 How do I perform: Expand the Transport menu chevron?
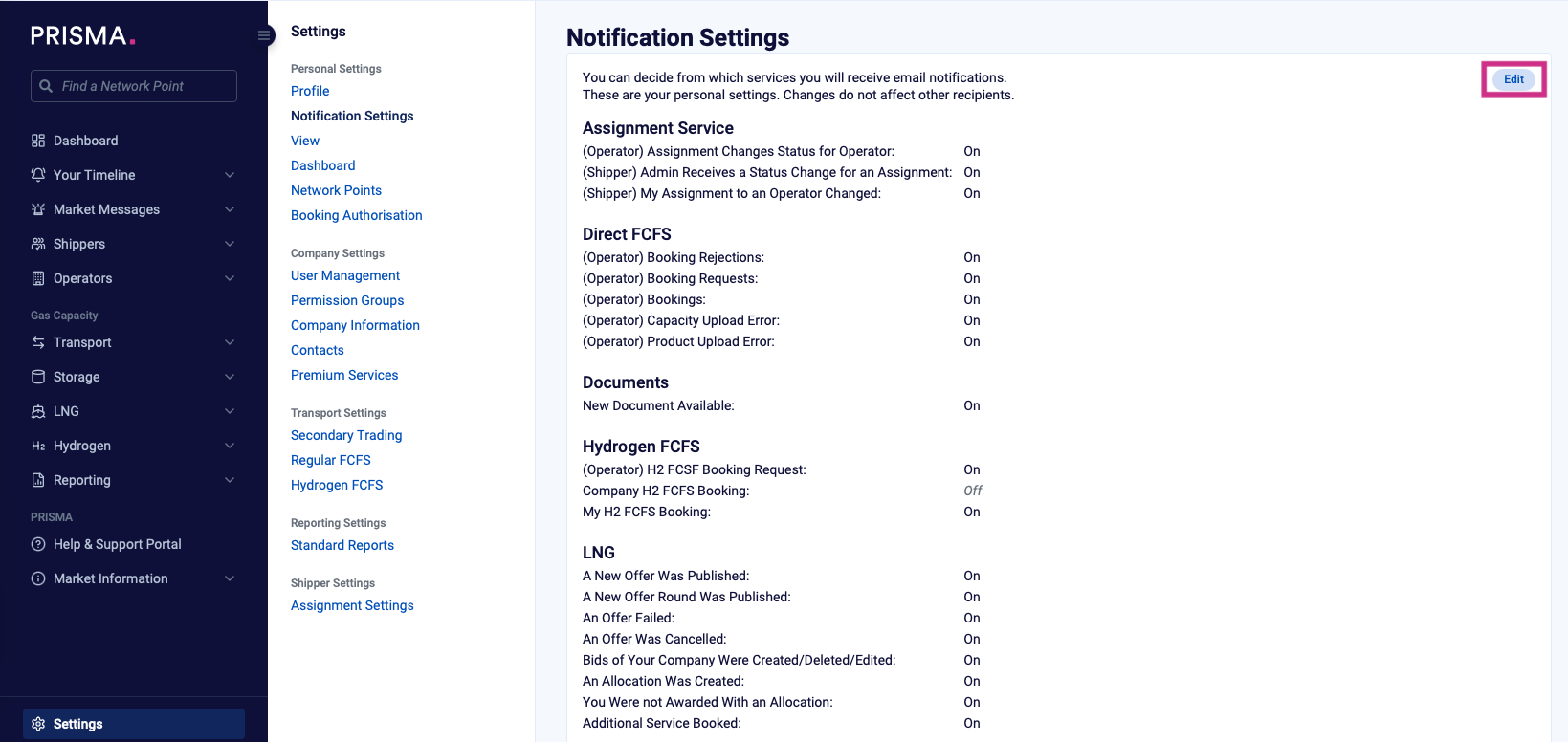230,342
